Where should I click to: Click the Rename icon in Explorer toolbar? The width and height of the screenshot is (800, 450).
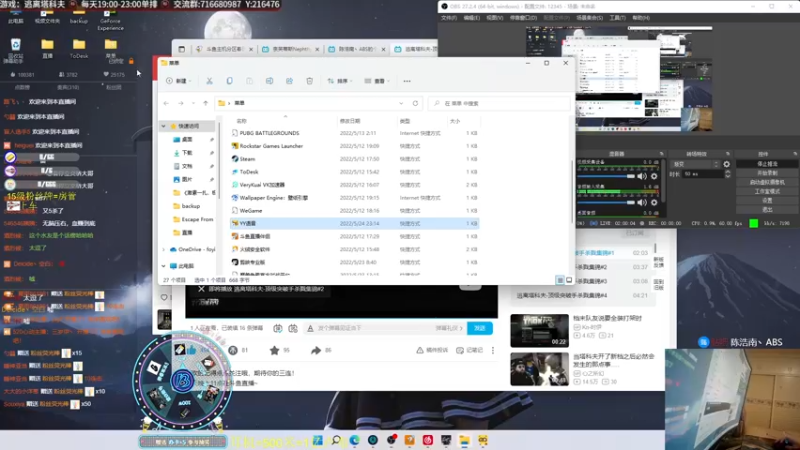[269, 81]
